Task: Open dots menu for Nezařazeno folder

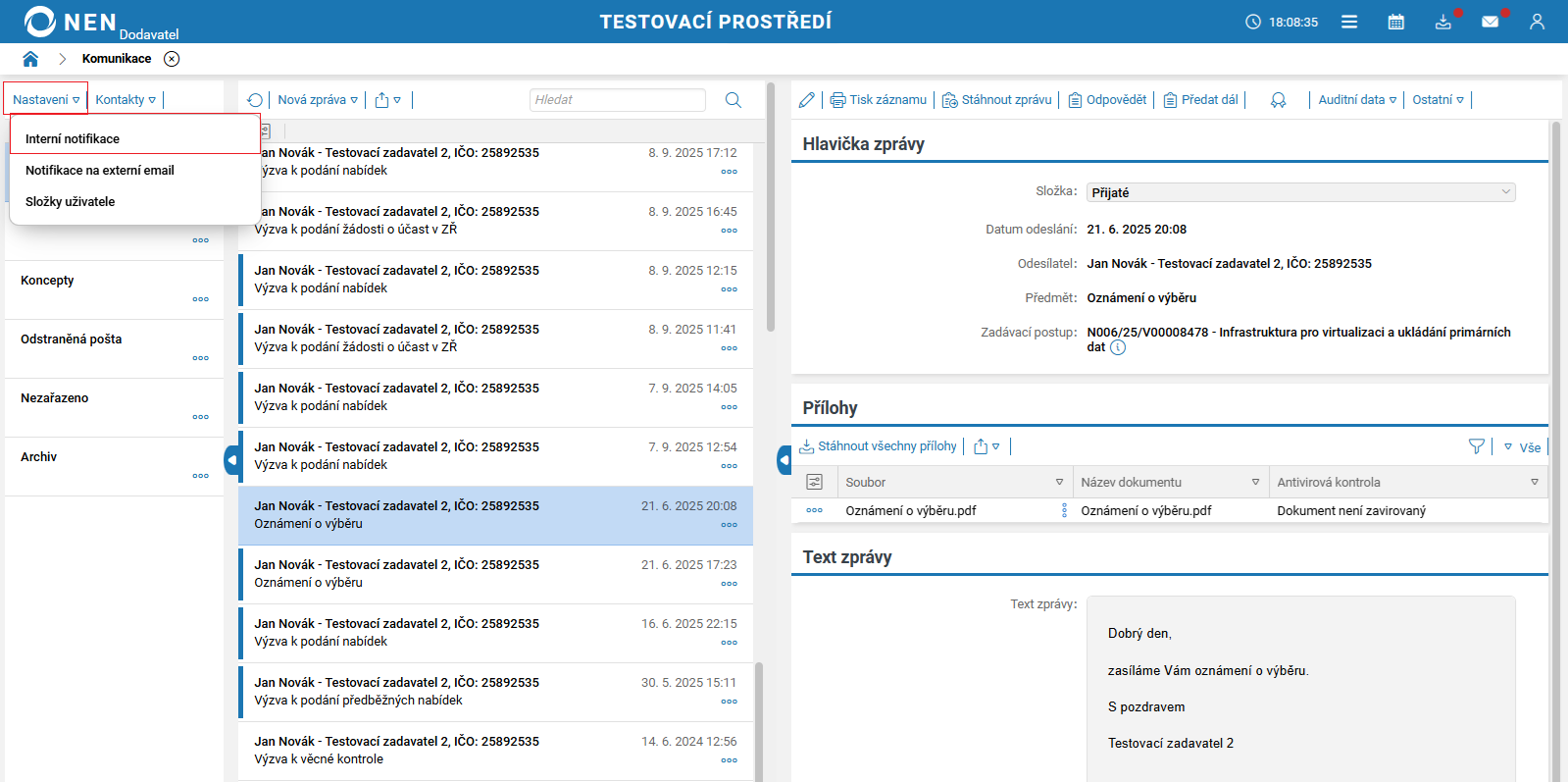Action: coord(201,417)
